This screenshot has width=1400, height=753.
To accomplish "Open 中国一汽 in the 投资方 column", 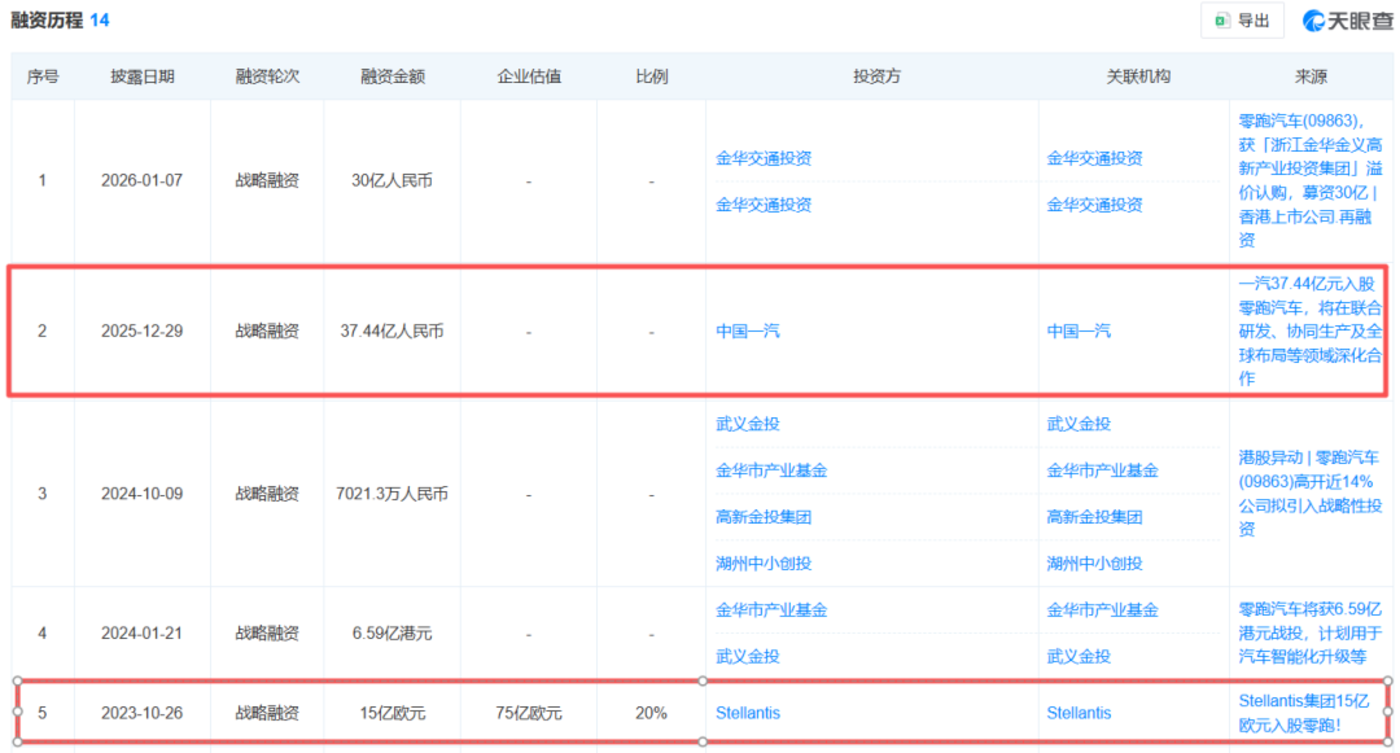I will [x=747, y=331].
